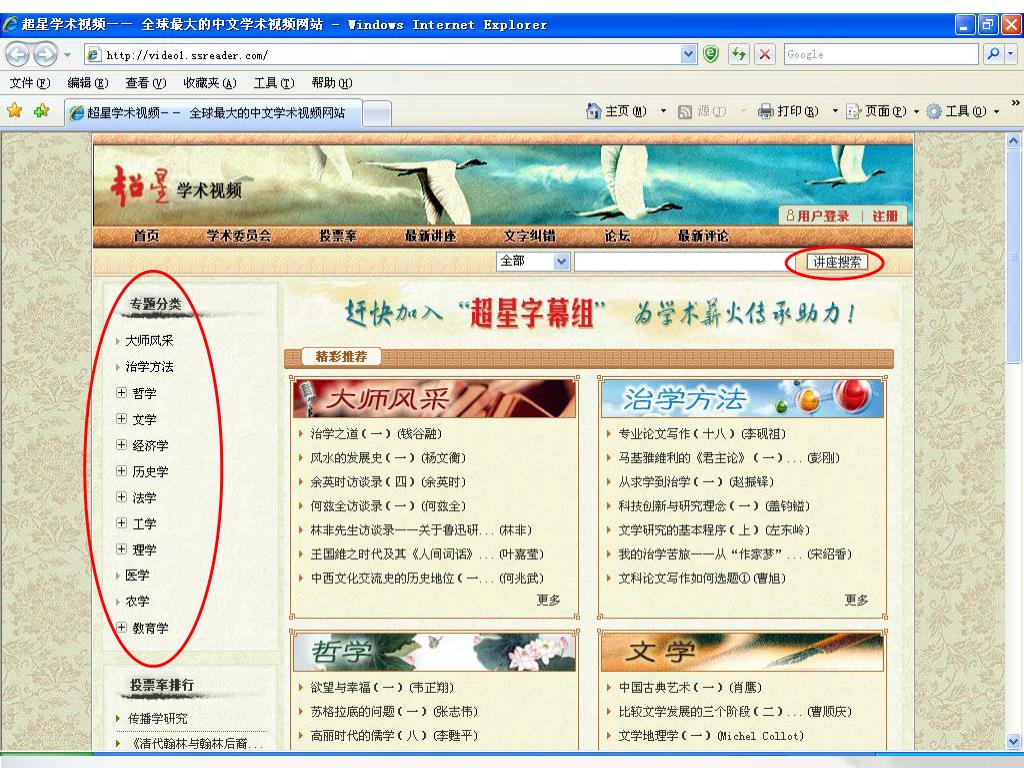Click 更多 under the 大师风采 panel
This screenshot has height=768, width=1024.
549,600
